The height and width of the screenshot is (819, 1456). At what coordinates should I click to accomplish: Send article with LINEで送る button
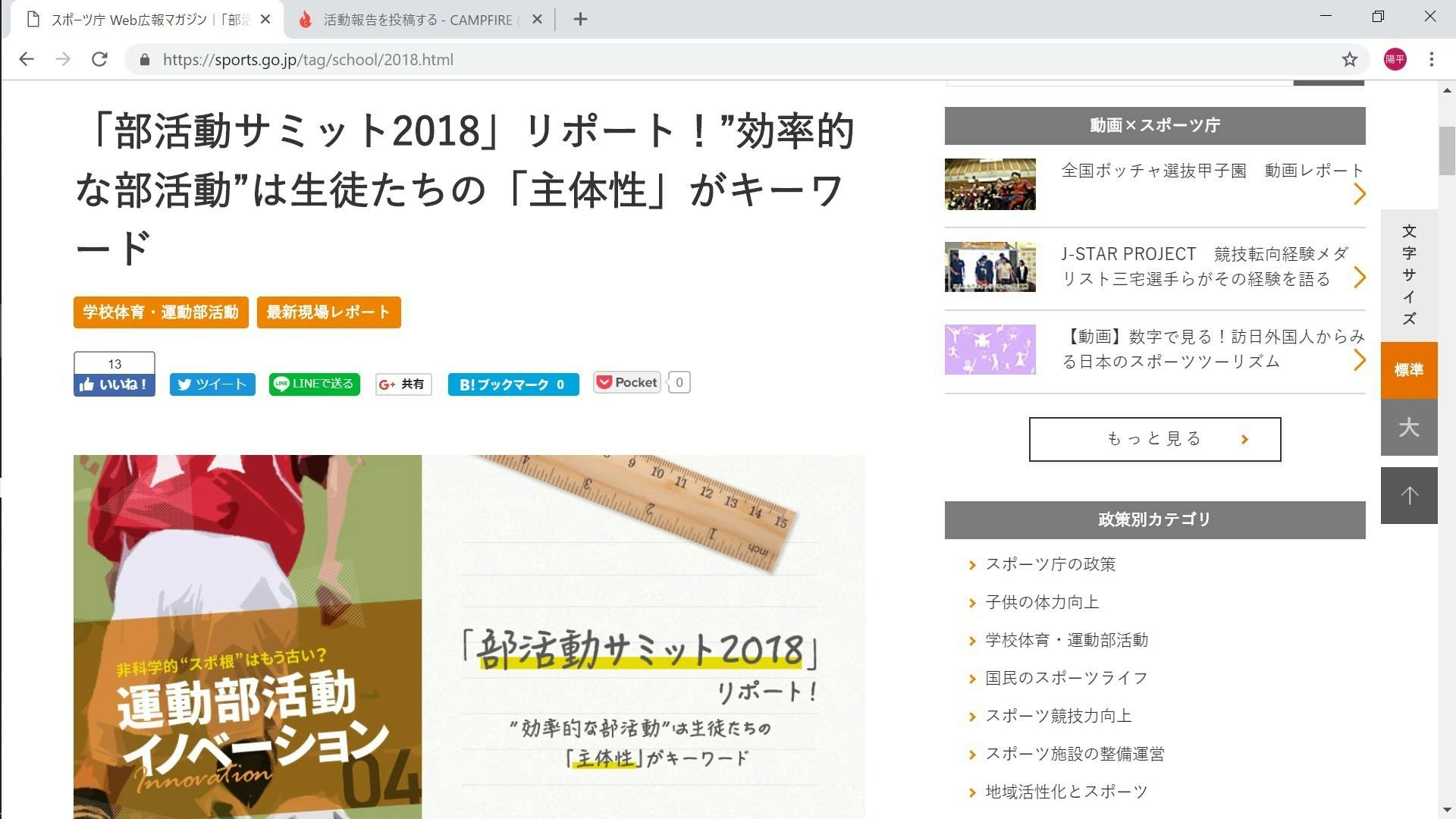coord(315,384)
